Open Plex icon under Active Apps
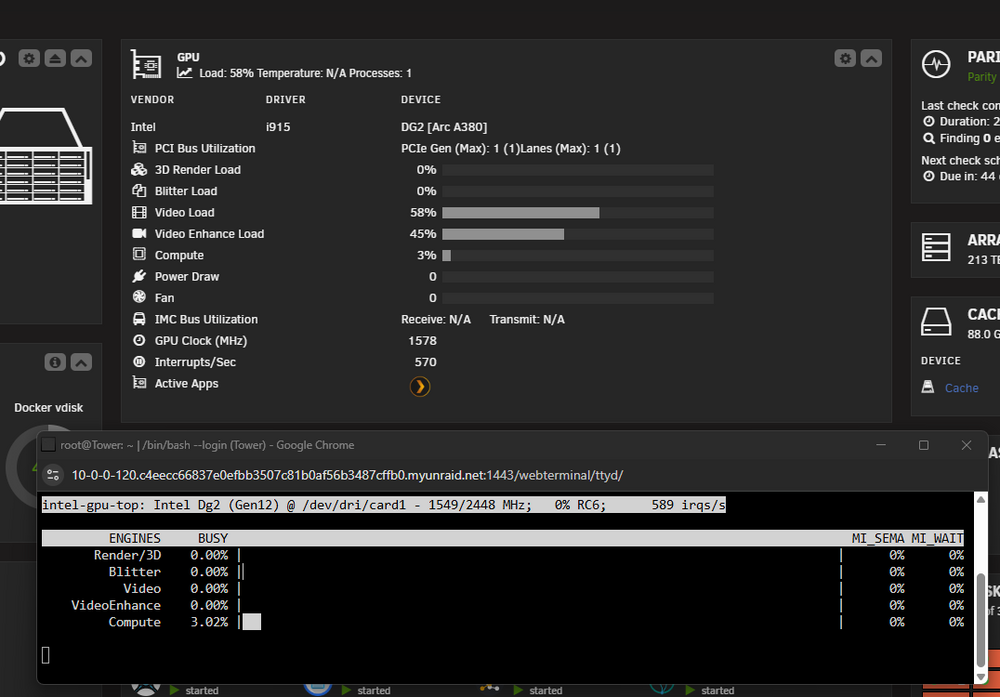This screenshot has height=697, width=1000. [x=420, y=386]
